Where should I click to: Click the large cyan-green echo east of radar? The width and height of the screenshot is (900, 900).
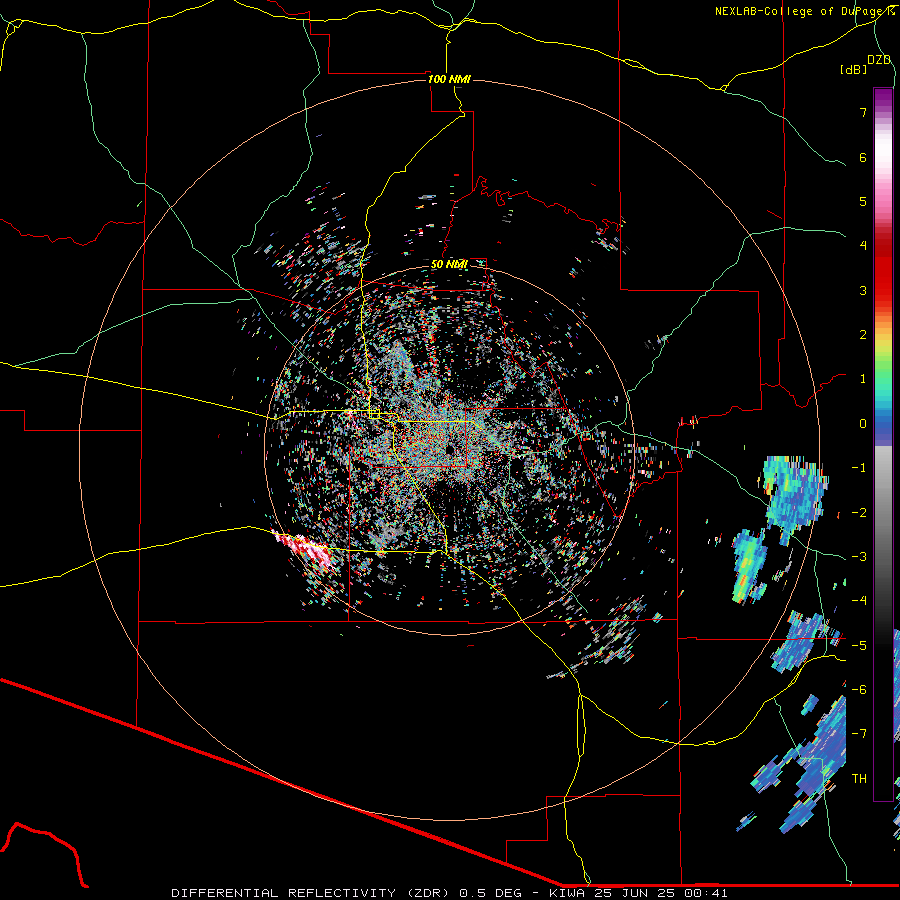coord(794,495)
